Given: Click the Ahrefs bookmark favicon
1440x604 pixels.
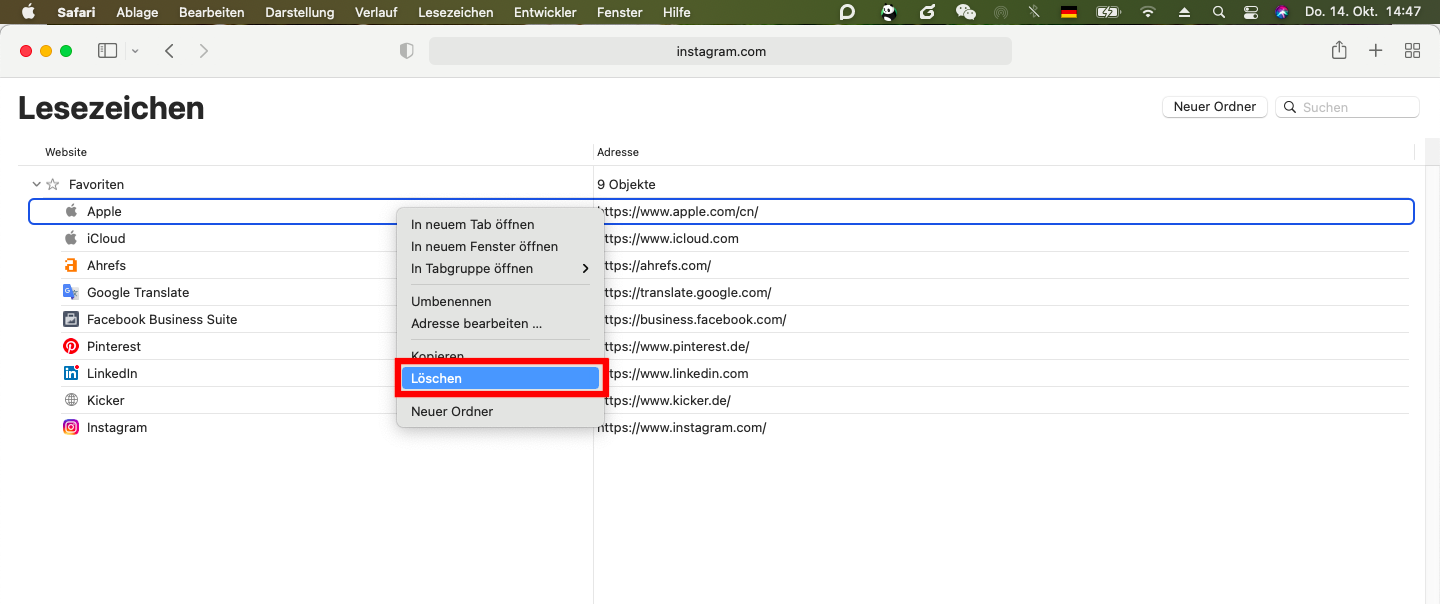Looking at the screenshot, I should click(x=71, y=265).
